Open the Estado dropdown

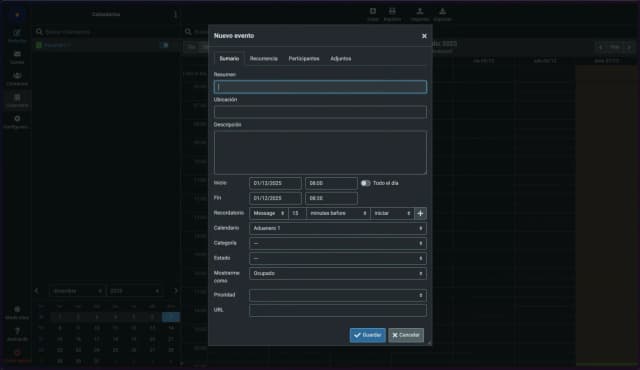pos(338,259)
